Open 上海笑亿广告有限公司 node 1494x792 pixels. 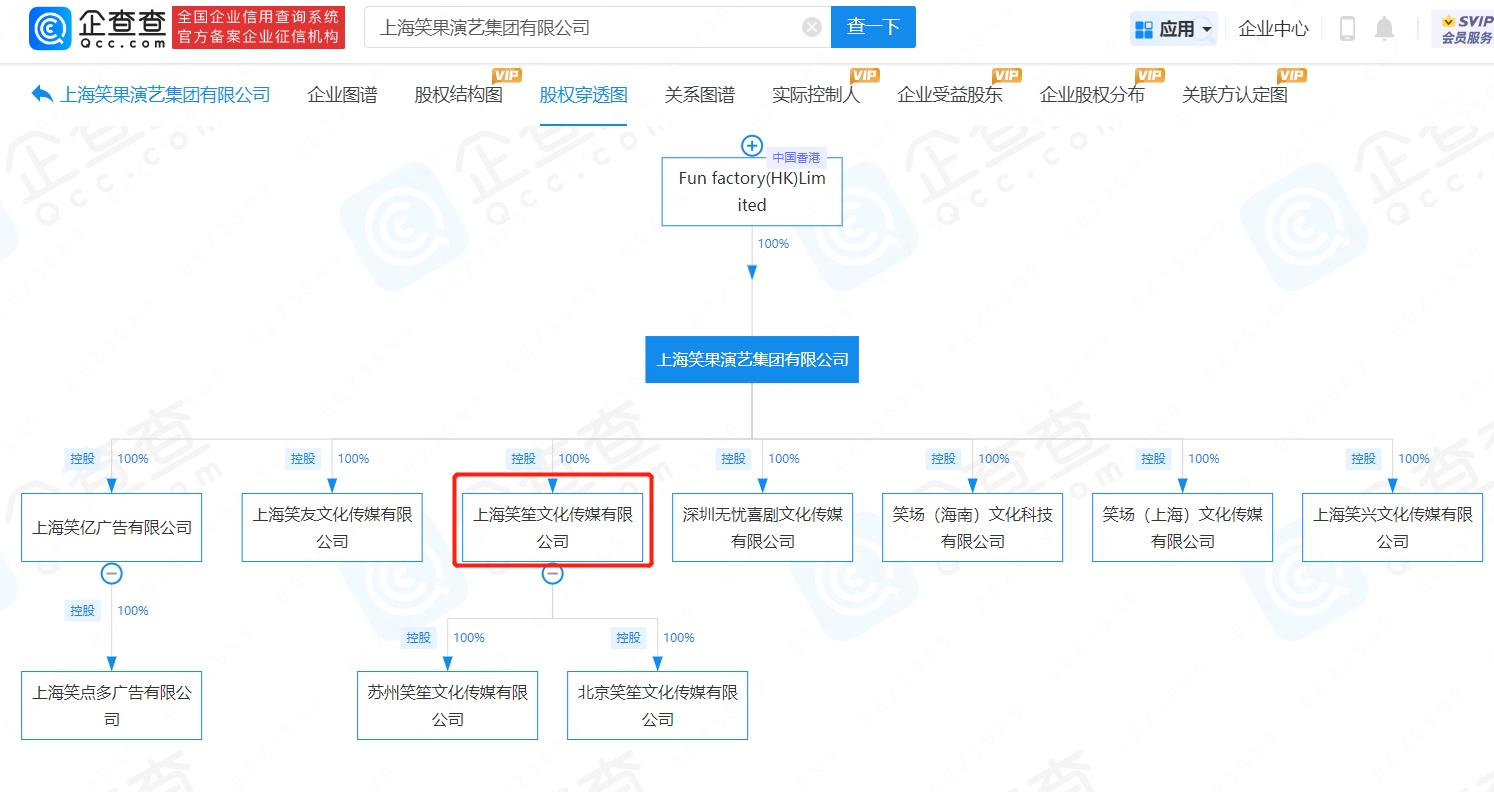point(112,527)
